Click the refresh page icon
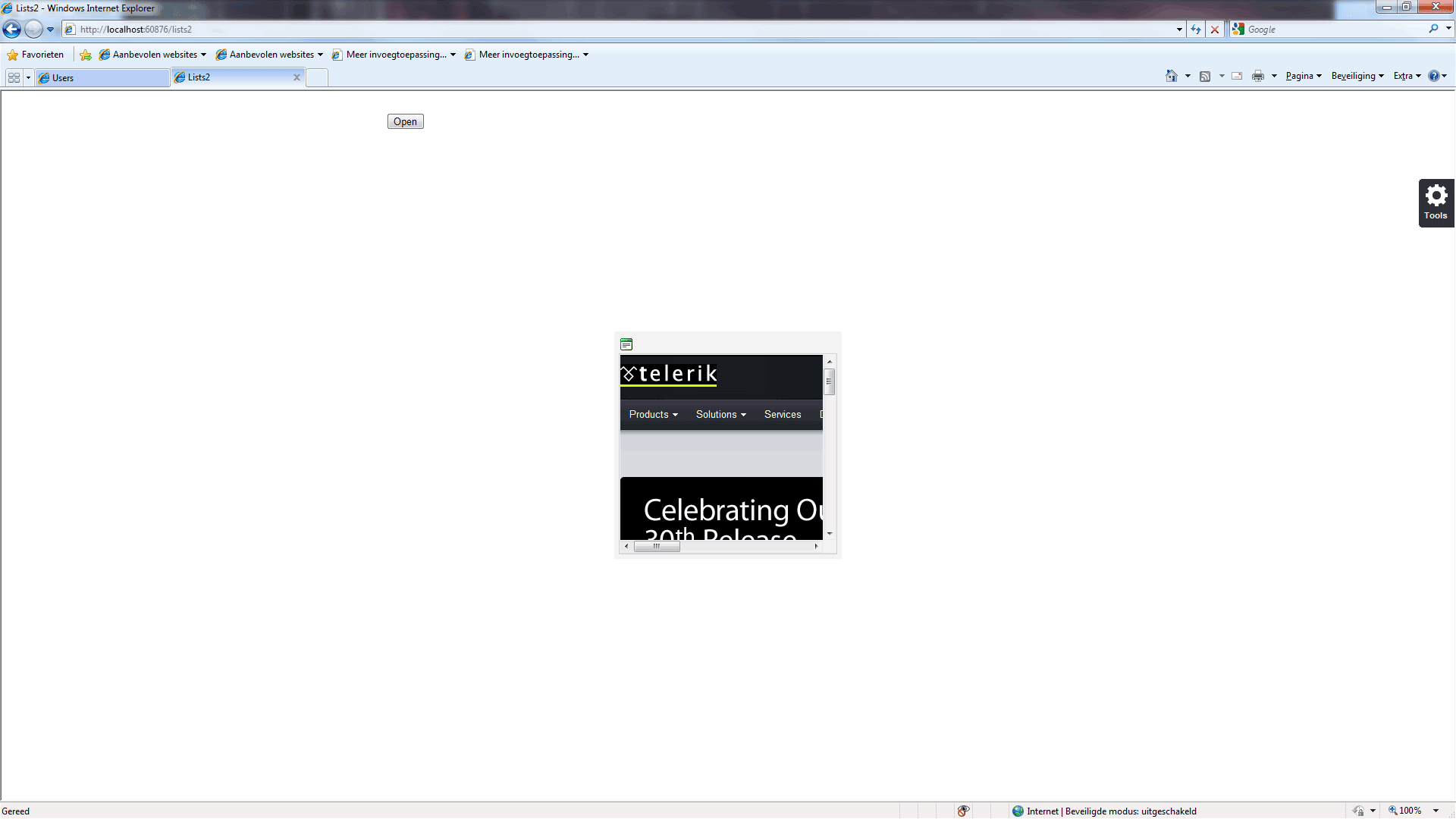This screenshot has width=1456, height=819. pos(1196,30)
